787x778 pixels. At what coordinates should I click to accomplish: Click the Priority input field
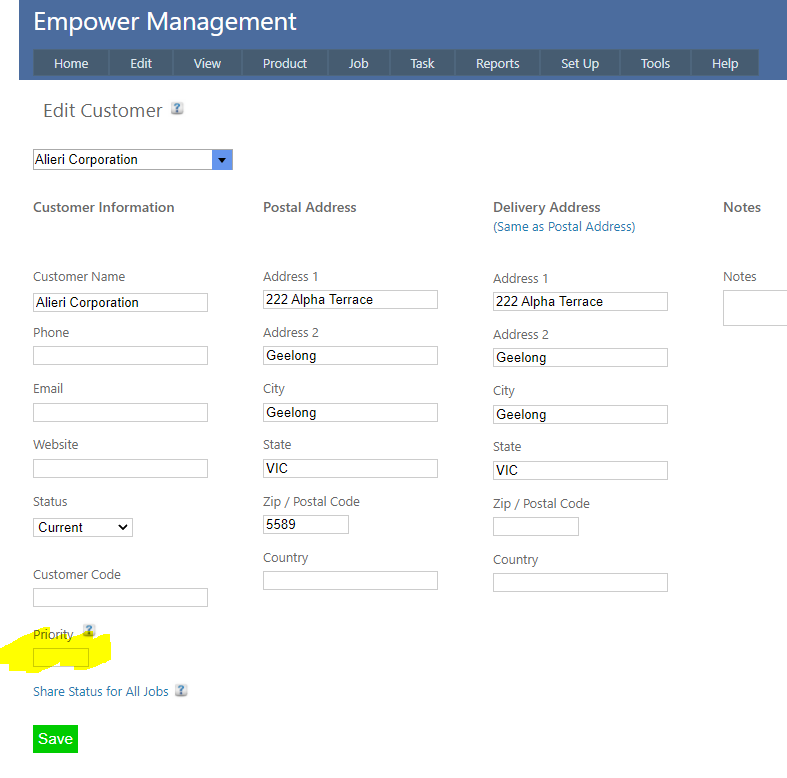(61, 657)
